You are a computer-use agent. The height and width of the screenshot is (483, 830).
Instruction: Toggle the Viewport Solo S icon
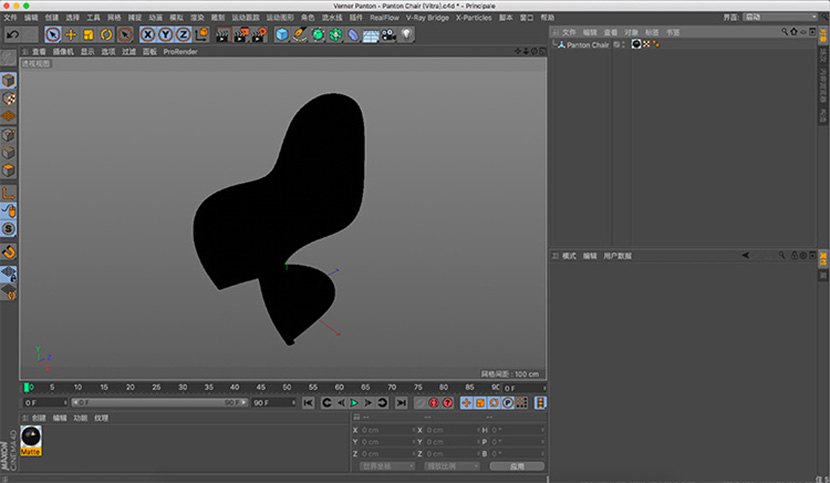point(8,229)
